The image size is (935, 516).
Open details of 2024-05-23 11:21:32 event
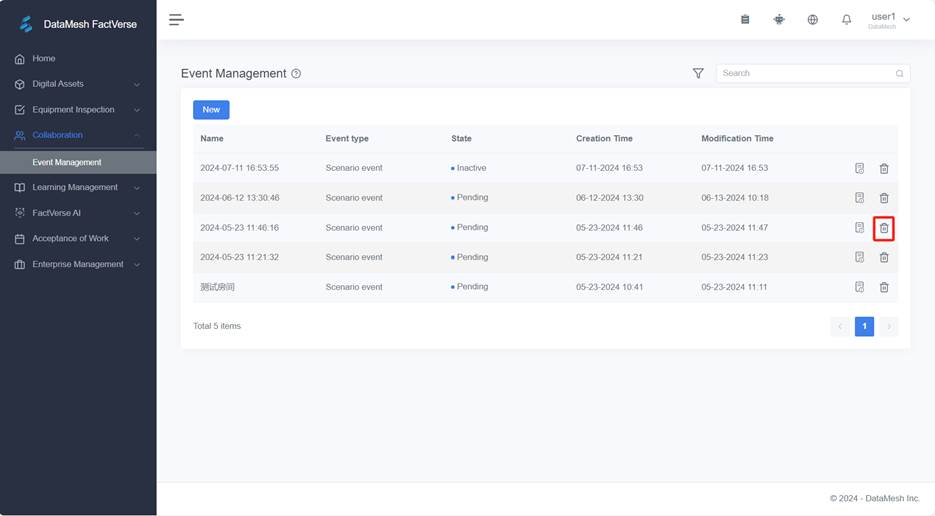point(859,258)
